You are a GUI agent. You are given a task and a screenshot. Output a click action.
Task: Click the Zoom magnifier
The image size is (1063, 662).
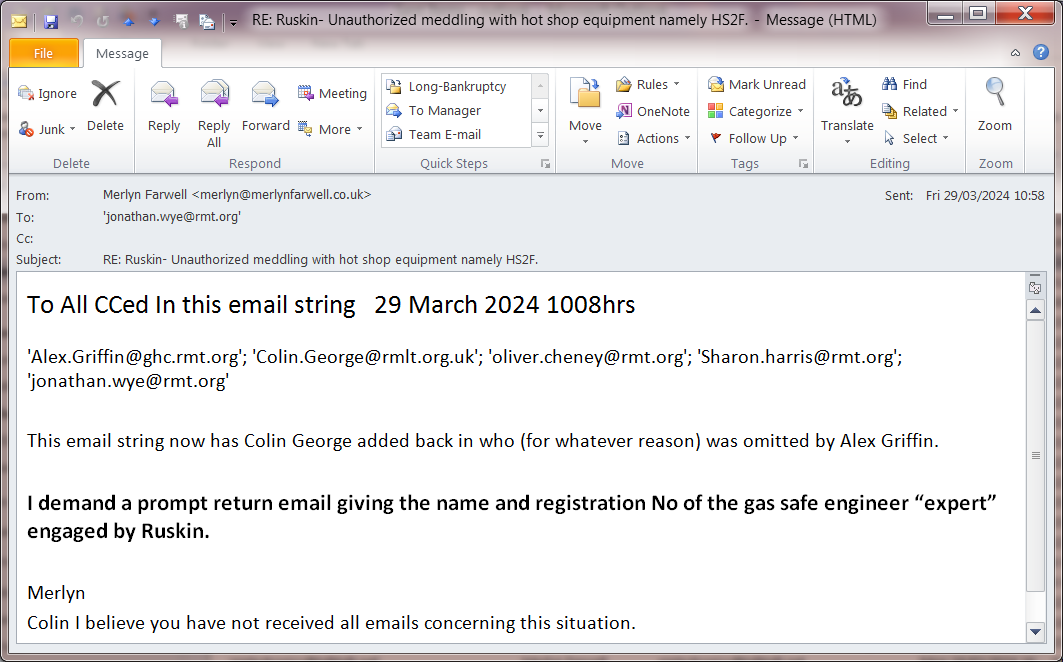click(995, 106)
